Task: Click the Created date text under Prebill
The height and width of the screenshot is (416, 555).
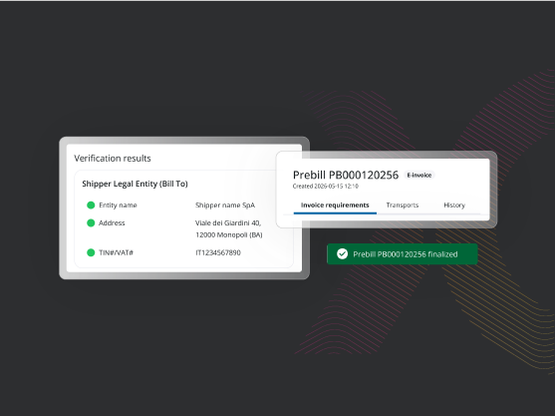Action: click(x=325, y=186)
